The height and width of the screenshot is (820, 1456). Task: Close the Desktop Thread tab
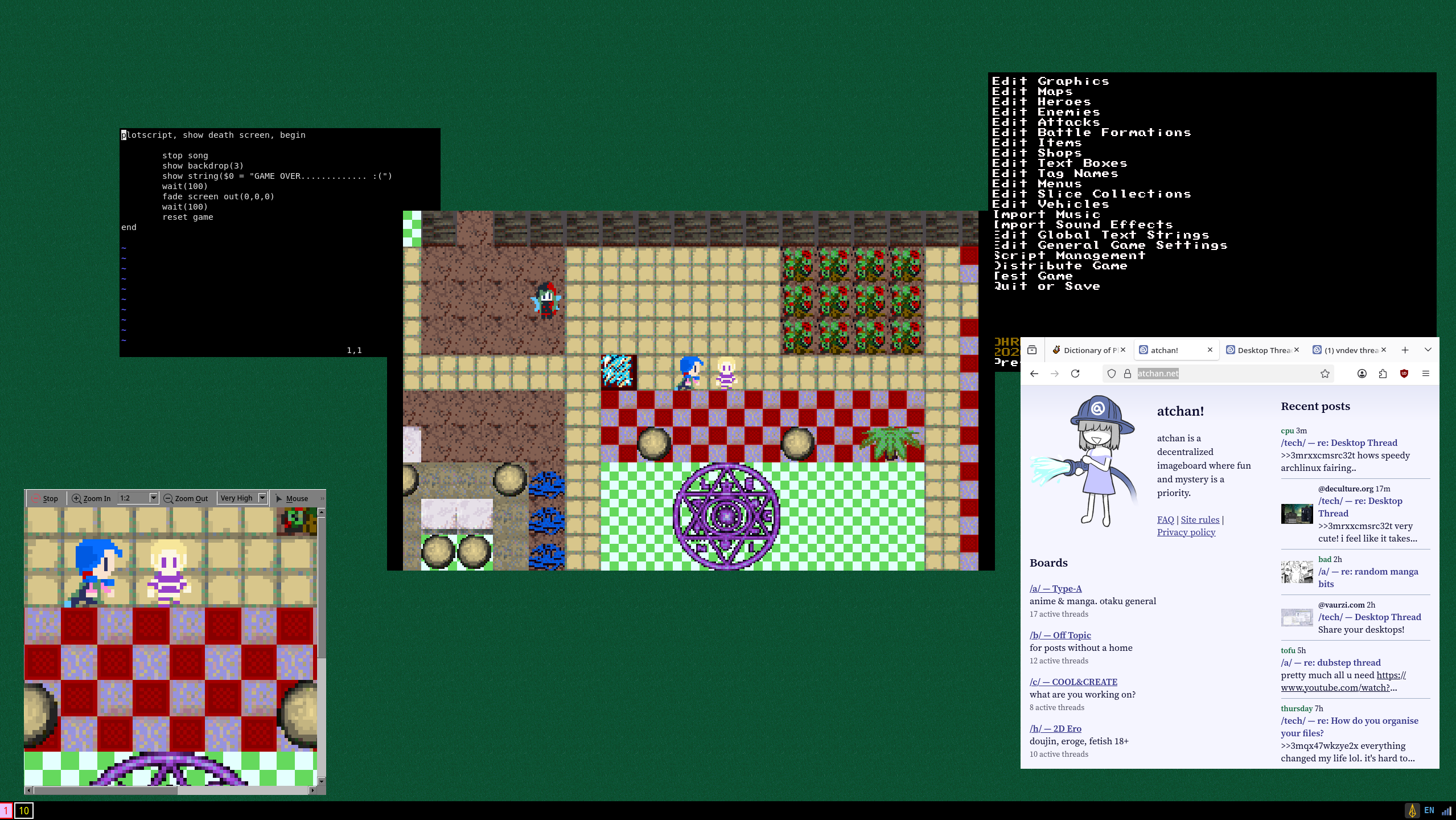pos(1297,350)
